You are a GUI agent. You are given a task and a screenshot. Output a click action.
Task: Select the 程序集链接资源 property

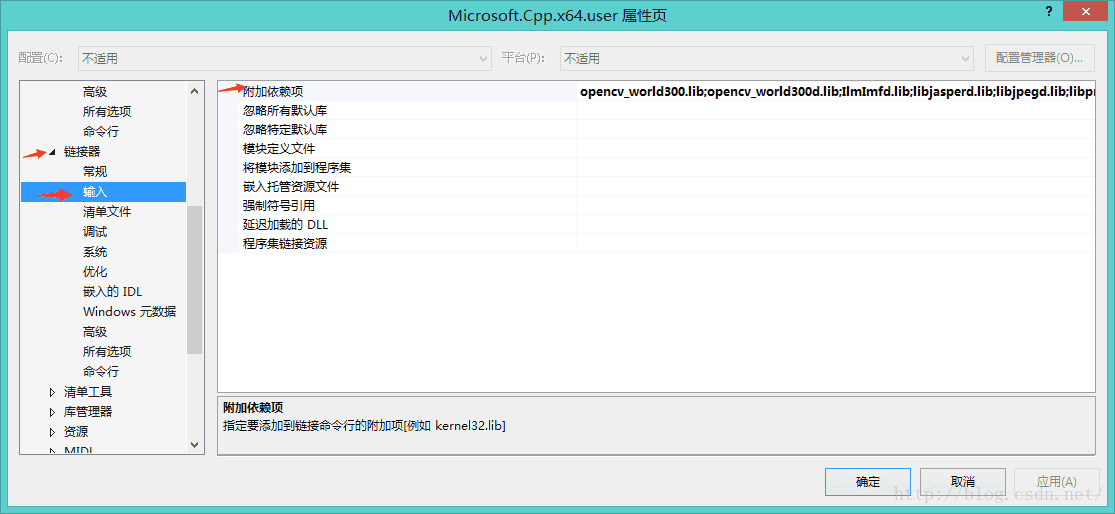coord(285,244)
